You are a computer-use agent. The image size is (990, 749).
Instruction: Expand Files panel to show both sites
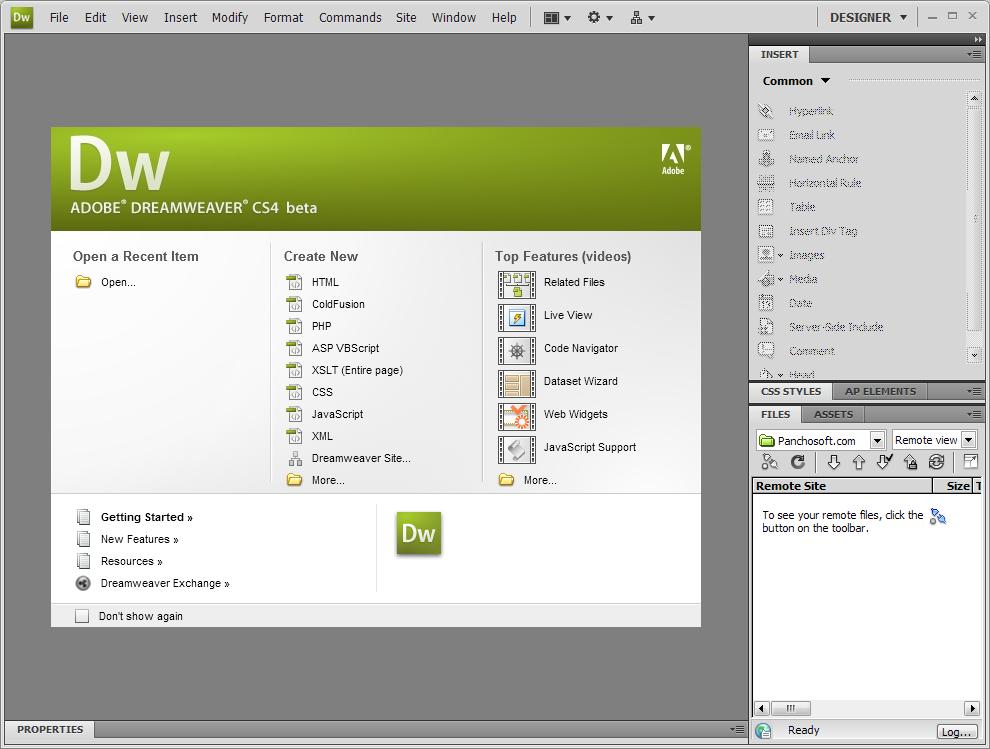[970, 462]
